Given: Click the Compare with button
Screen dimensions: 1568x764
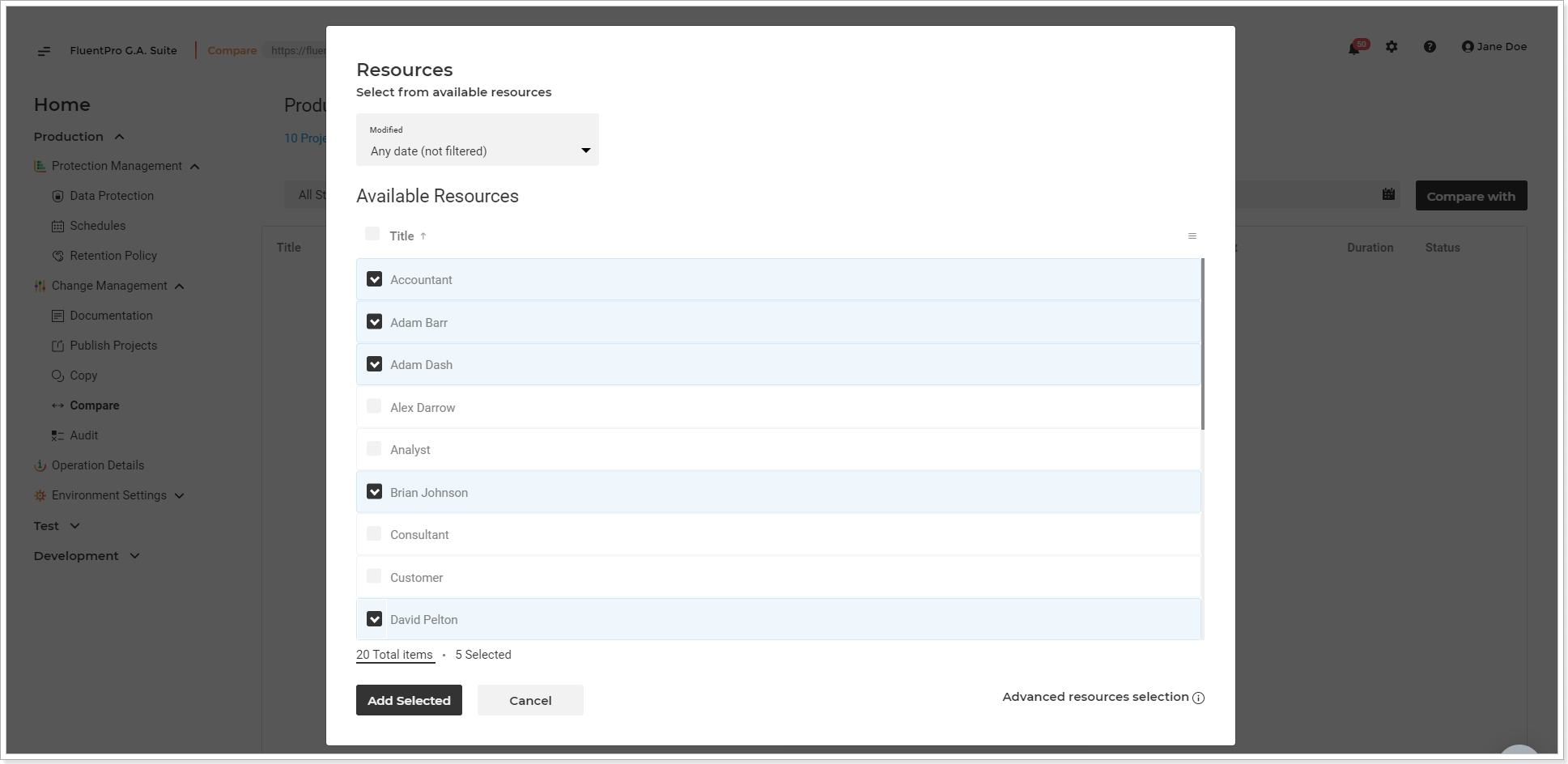Looking at the screenshot, I should pos(1471,196).
